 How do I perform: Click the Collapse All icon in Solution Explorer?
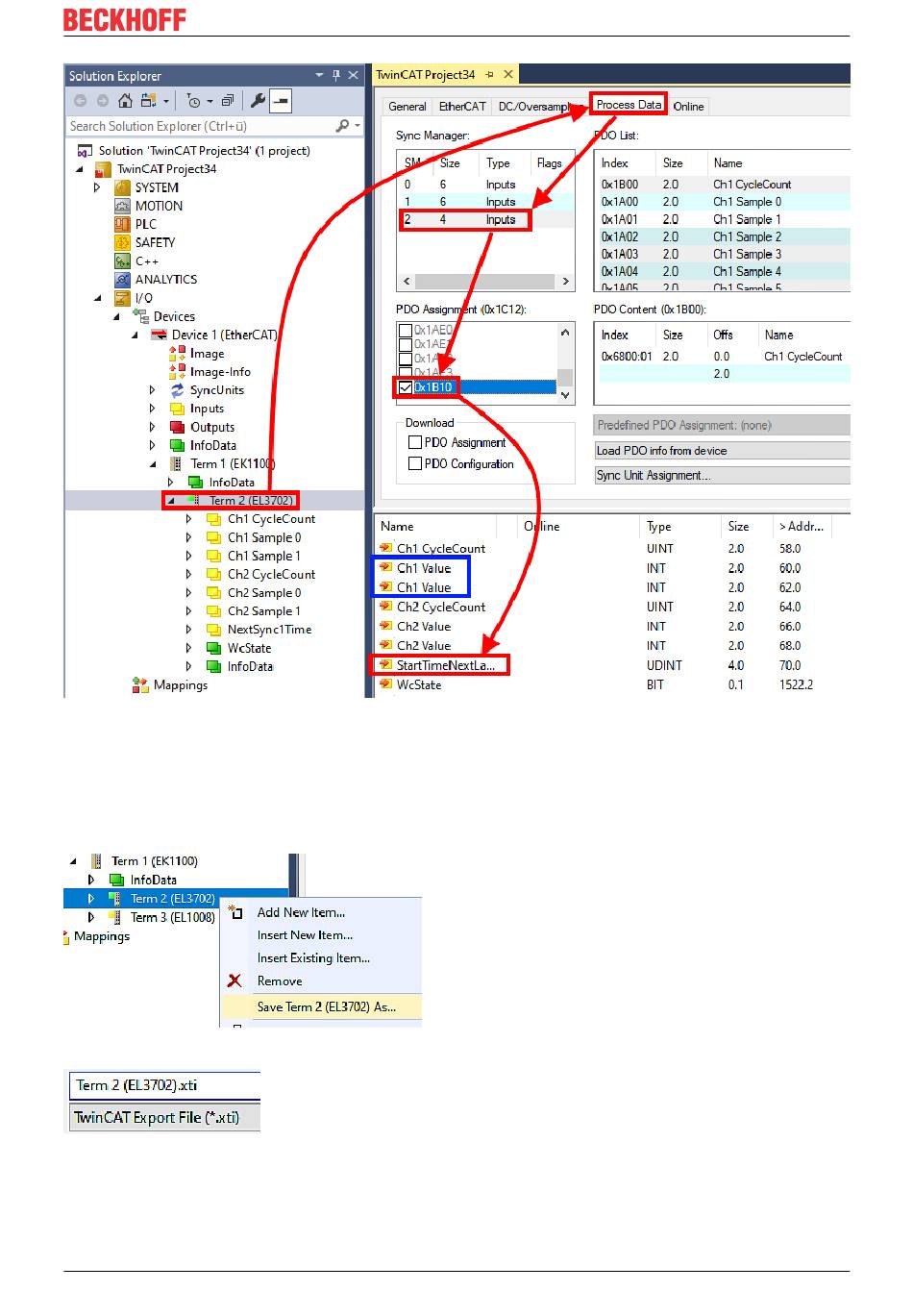(228, 101)
